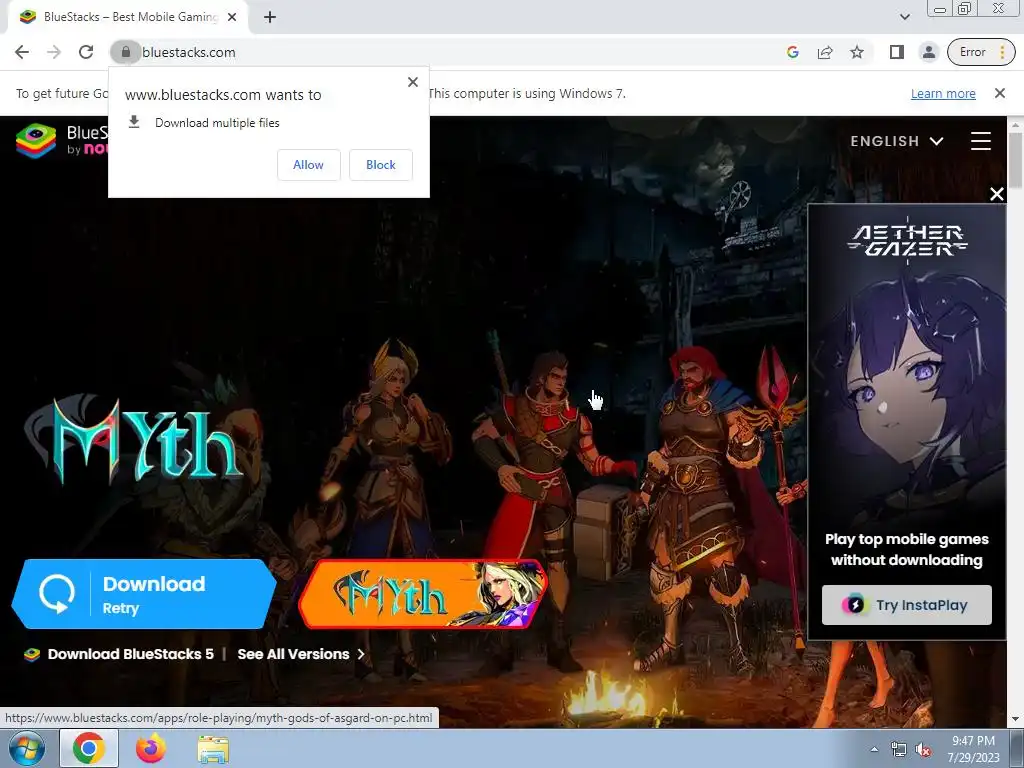Reload the bluestacks.com page
The image size is (1024, 768).
pos(86,52)
